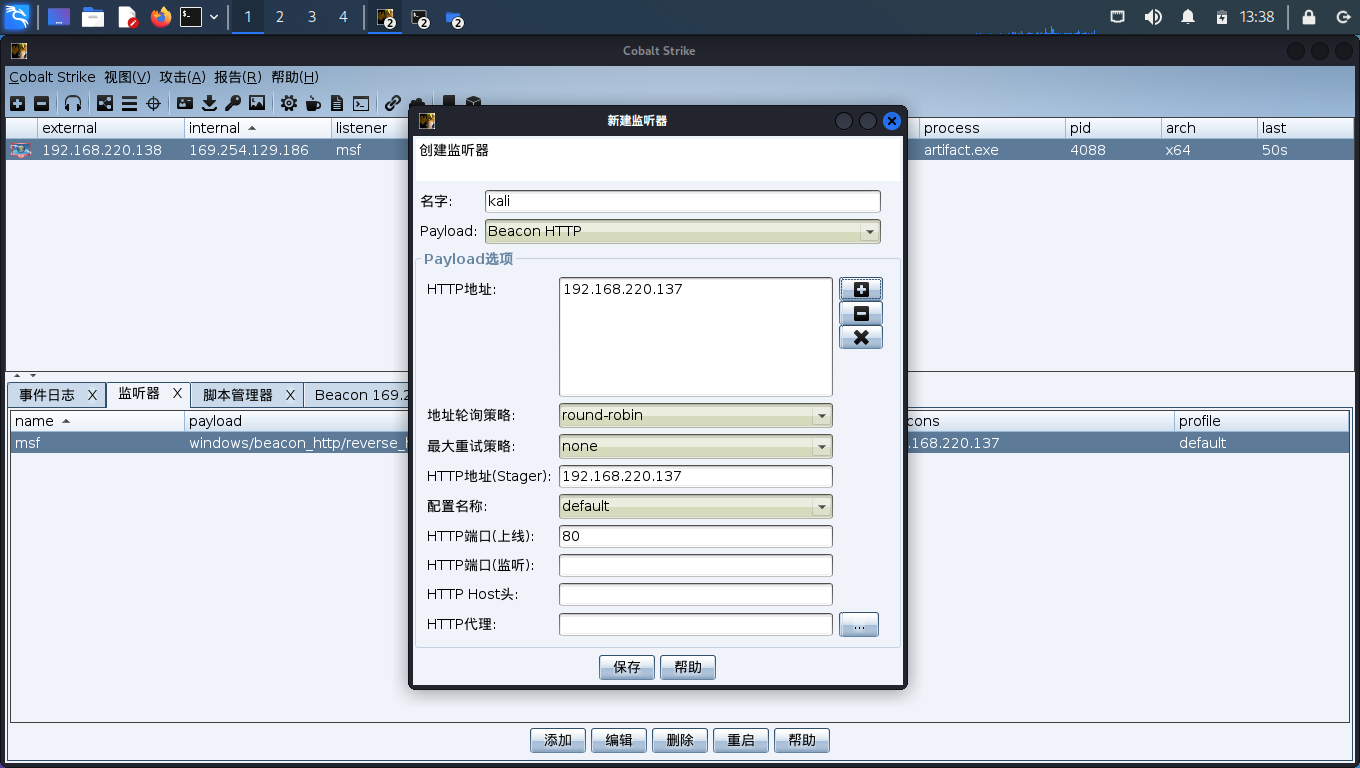This screenshot has width=1360, height=768.
Task: Open the 攻击(A) menu
Action: (183, 77)
